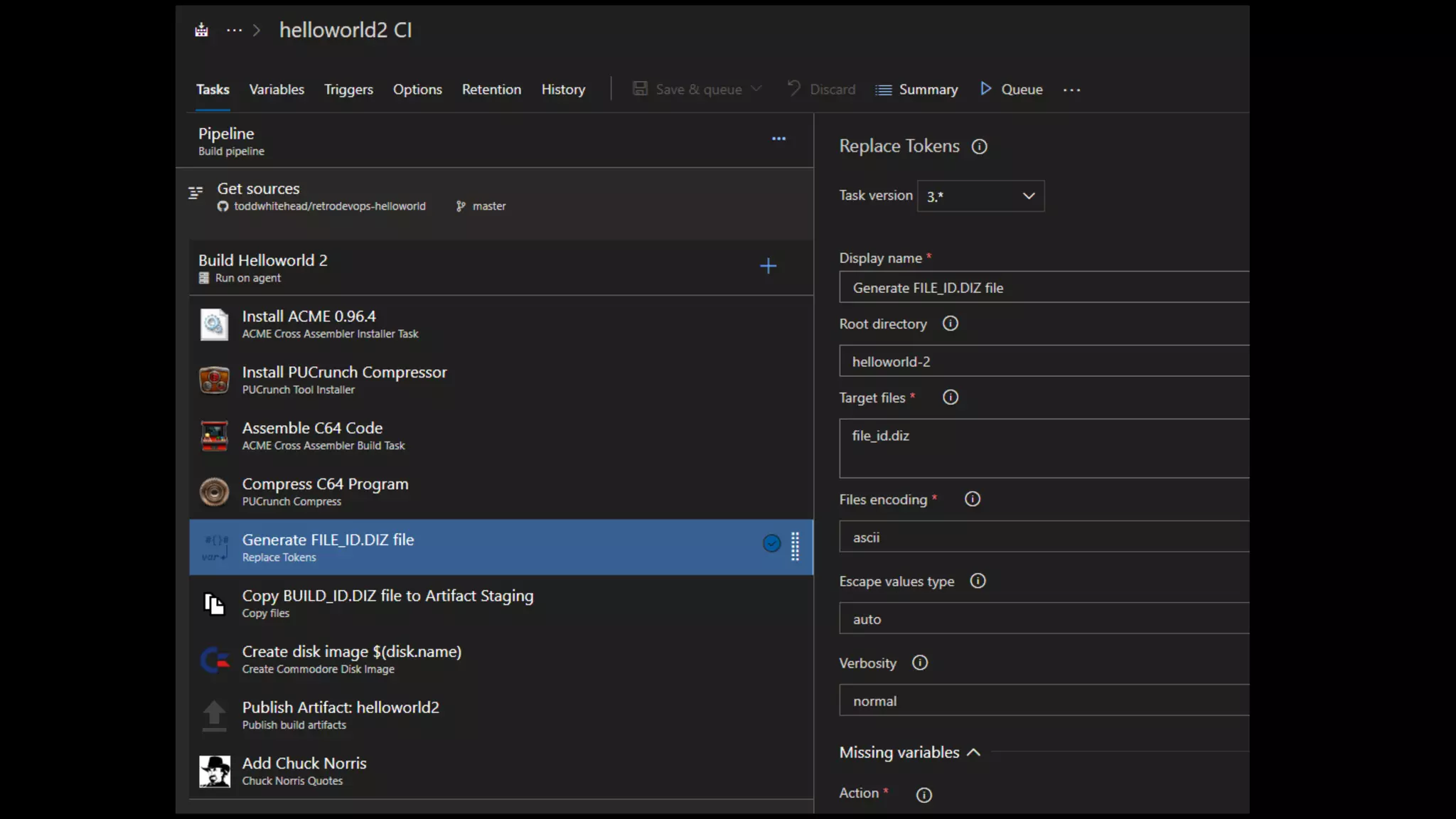
Task: Add a task with the plus icon
Action: (768, 267)
